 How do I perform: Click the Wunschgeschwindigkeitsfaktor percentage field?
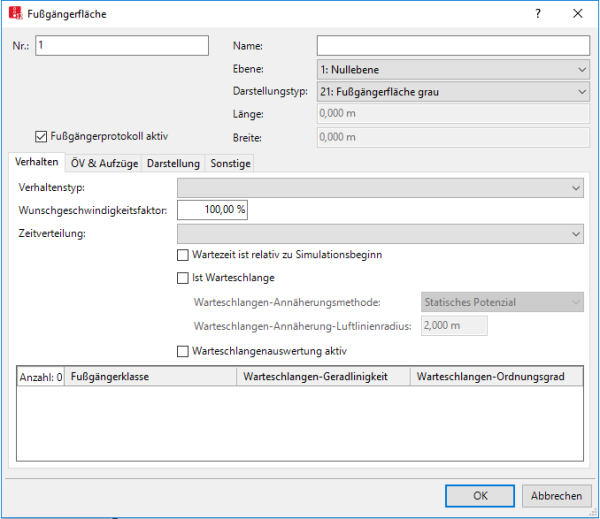(212, 210)
